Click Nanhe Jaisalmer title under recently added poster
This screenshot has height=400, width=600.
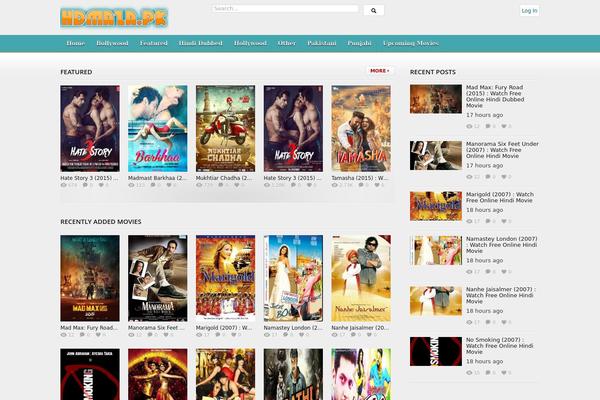click(360, 328)
